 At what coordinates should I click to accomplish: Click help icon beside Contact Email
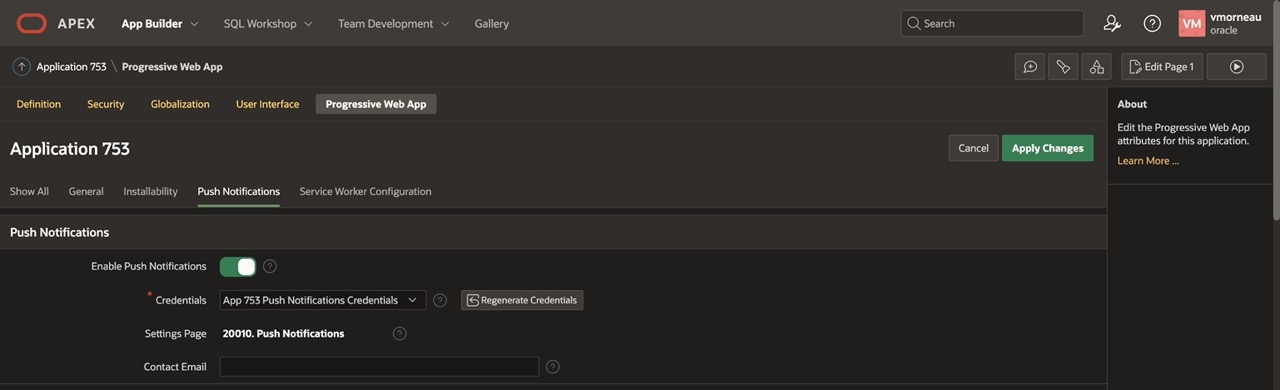[x=552, y=367]
